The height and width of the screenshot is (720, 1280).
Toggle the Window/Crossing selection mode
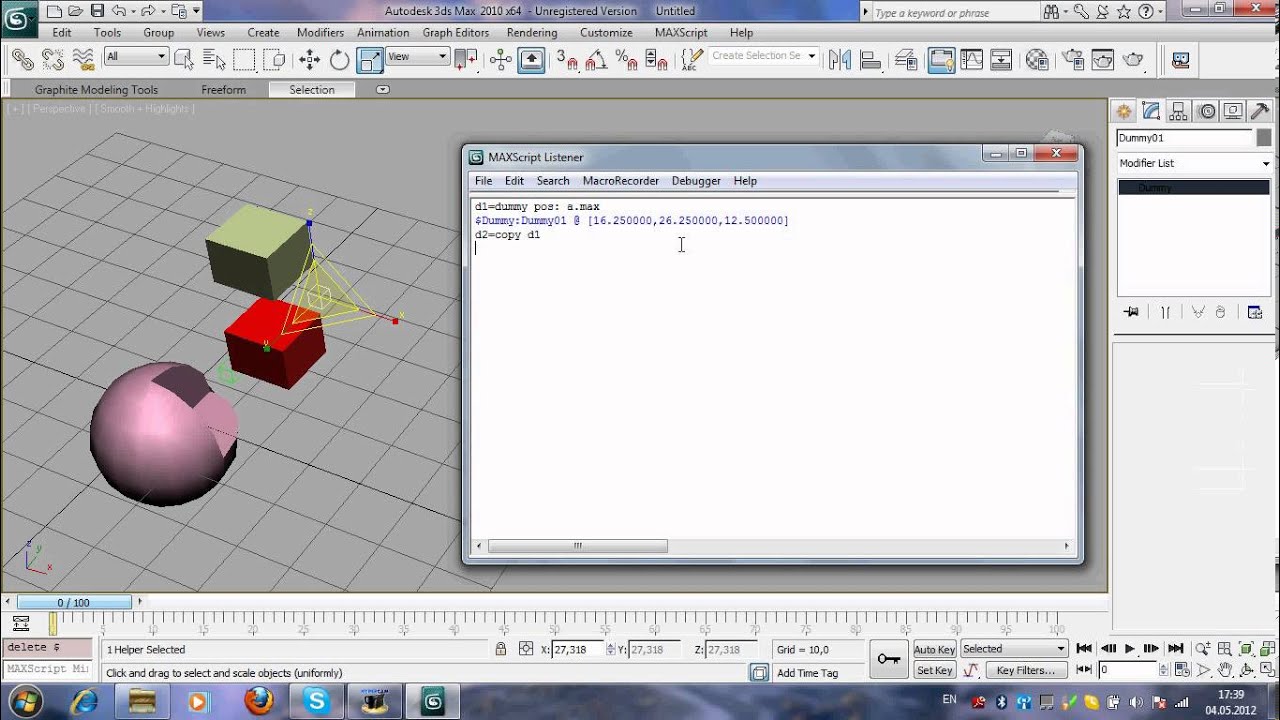pos(274,60)
